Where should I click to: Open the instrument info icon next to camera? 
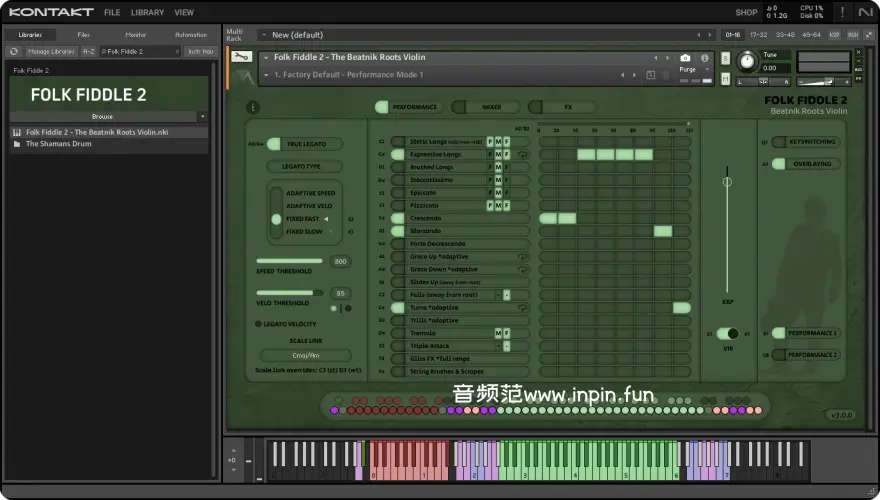pos(706,58)
